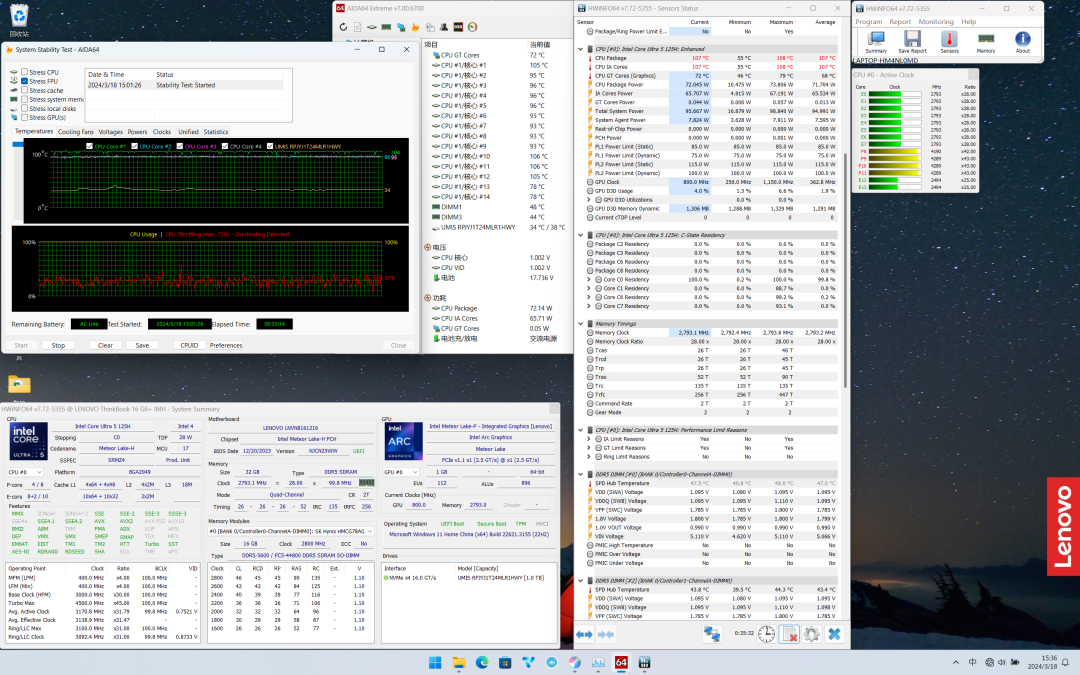
Task: Open the CPU #0 selector dropdown
Action: (25, 472)
